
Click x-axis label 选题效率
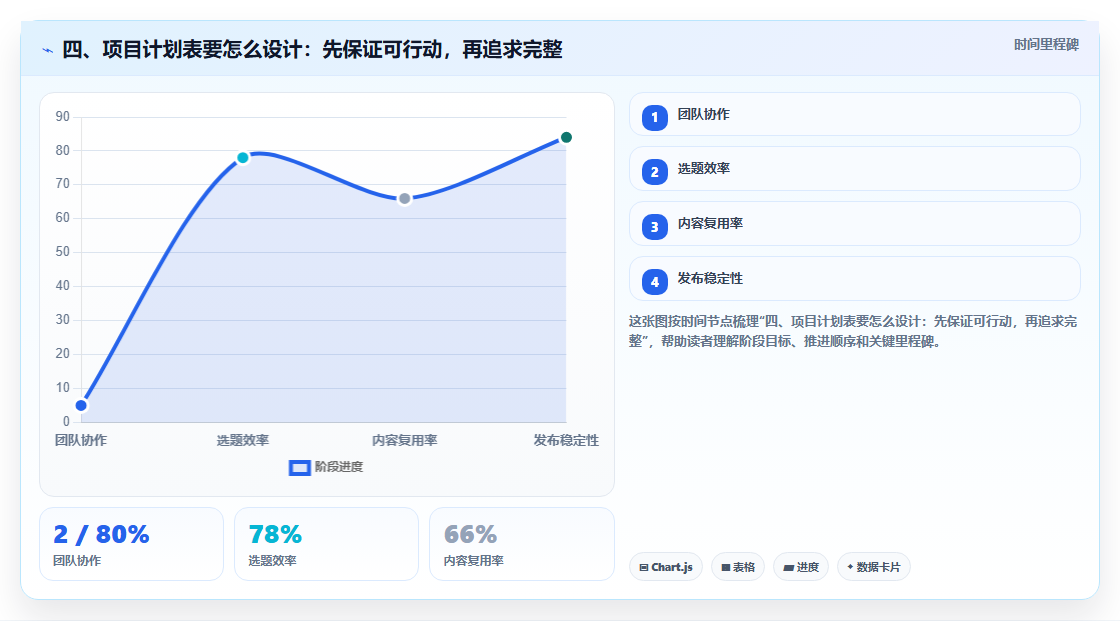(243, 440)
